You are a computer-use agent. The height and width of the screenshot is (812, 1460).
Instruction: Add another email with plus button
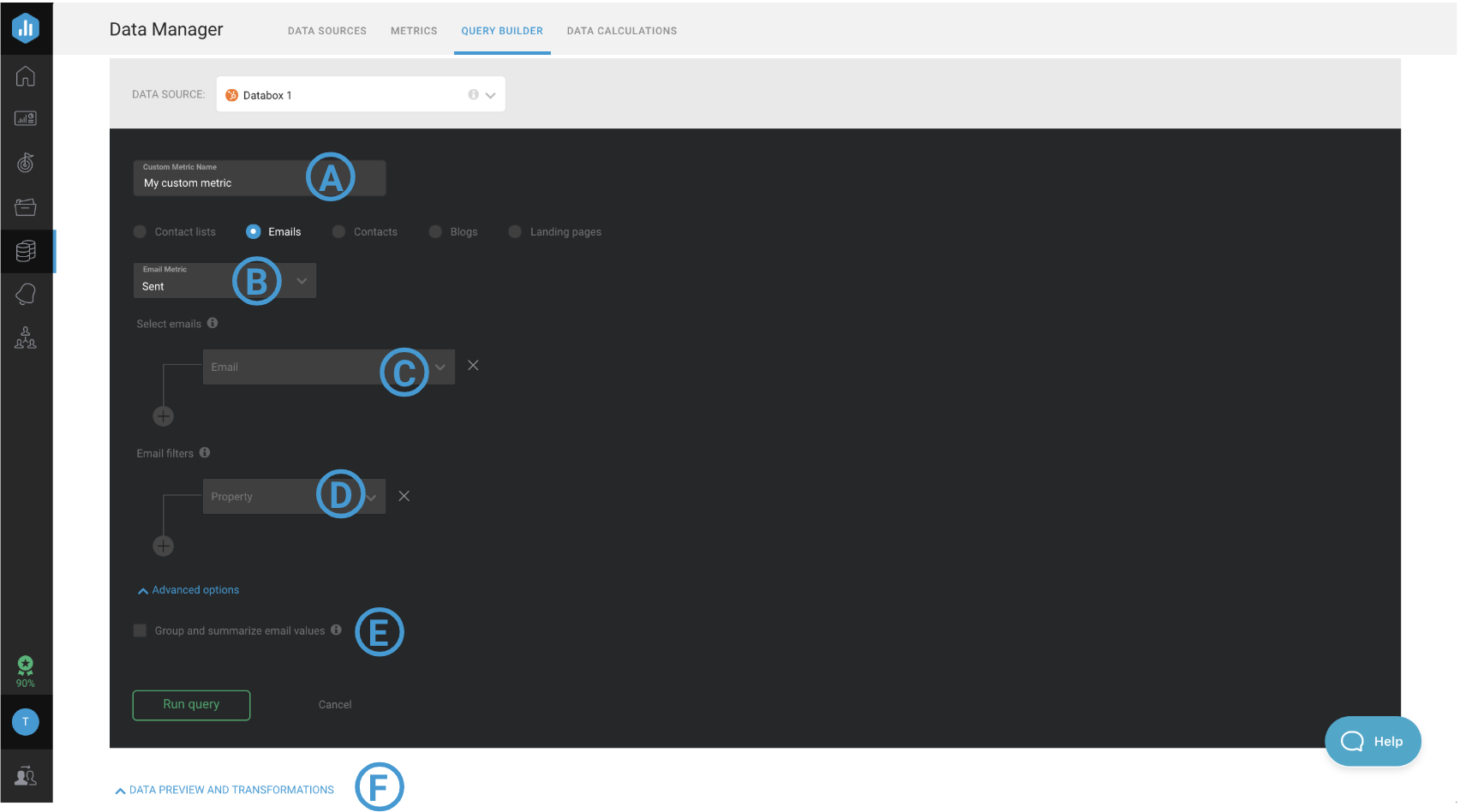tap(163, 416)
